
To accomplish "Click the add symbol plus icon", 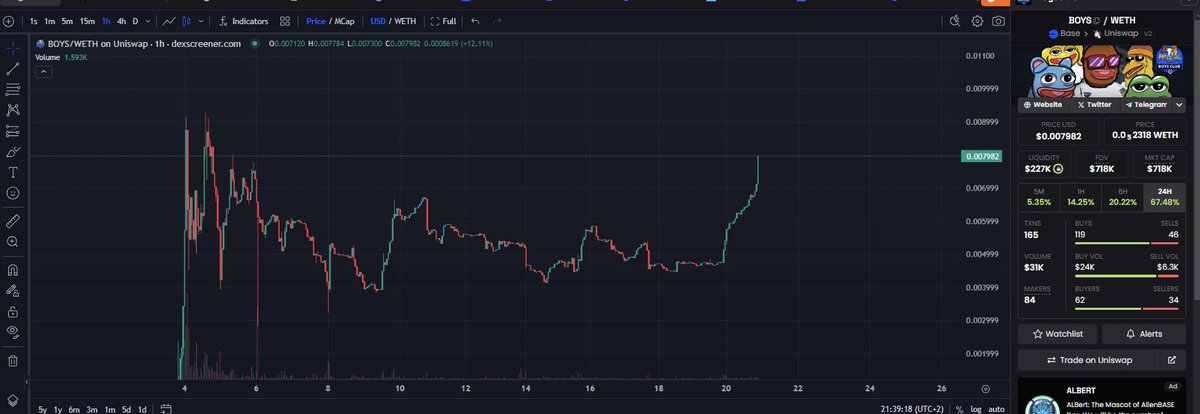I will pyautogui.click(x=9, y=20).
